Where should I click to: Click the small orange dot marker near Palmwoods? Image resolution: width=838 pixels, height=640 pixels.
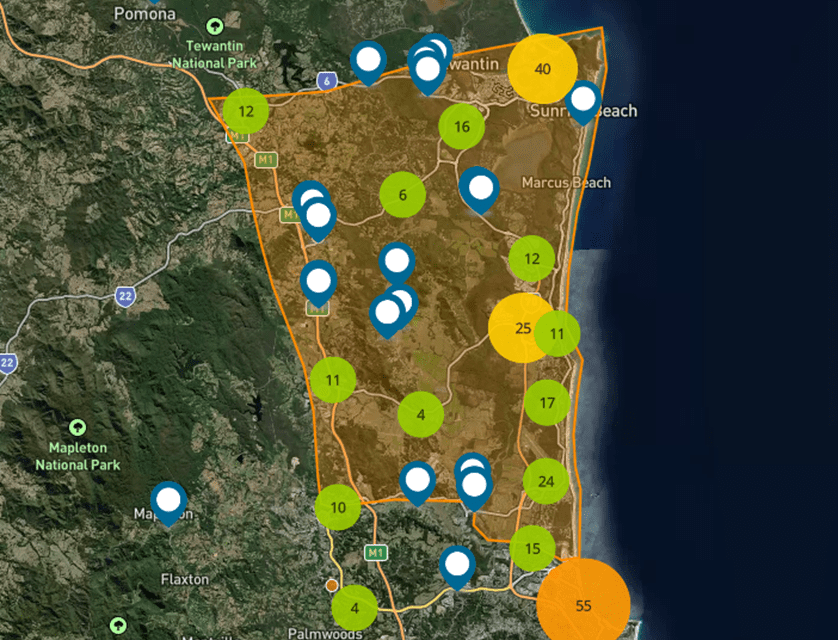(331, 584)
